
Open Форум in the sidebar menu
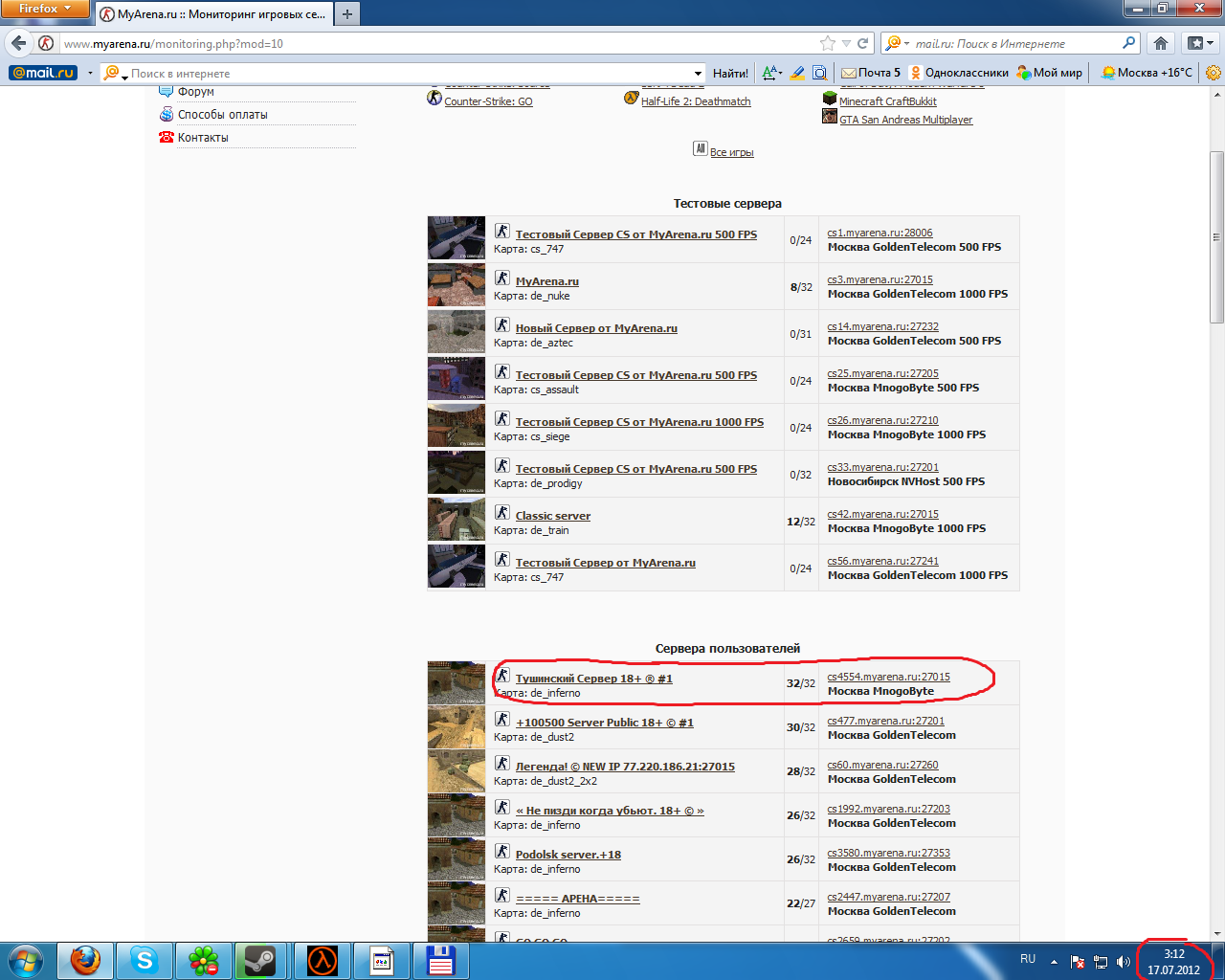coord(196,92)
